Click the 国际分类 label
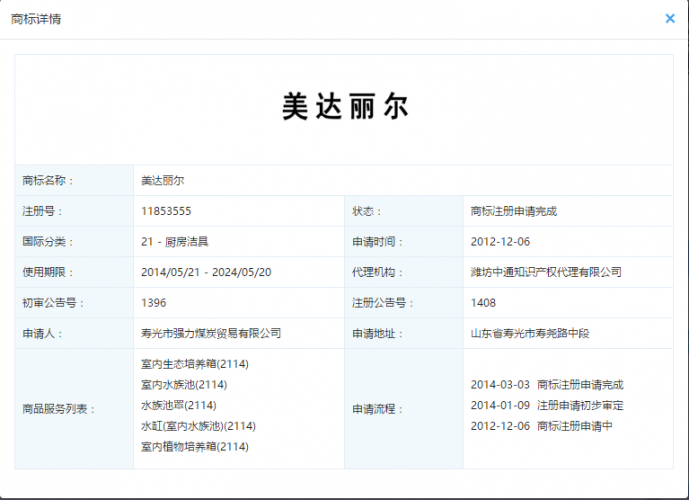The width and height of the screenshot is (689, 500). coord(47,242)
